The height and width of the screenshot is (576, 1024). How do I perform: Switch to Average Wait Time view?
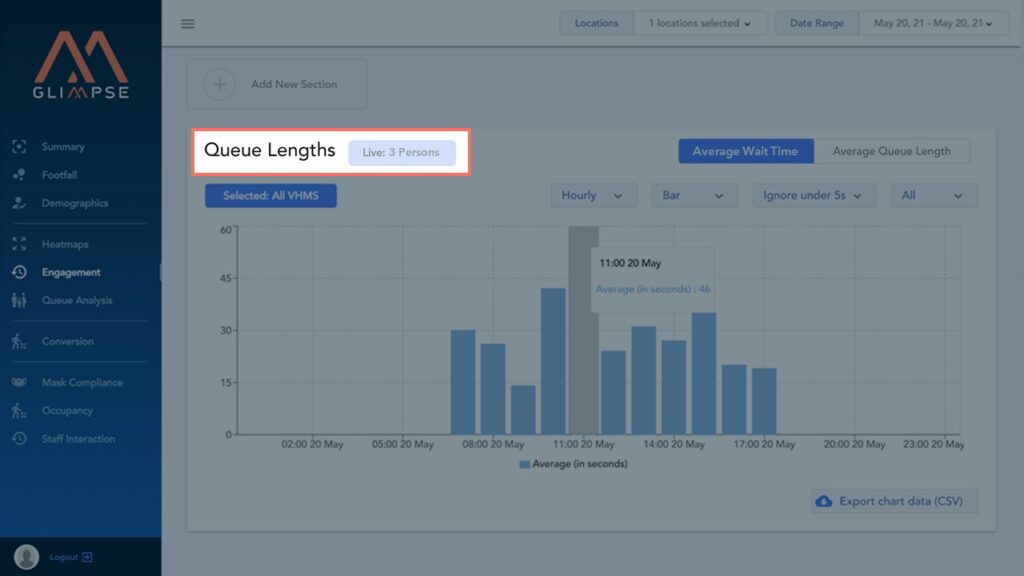click(745, 151)
